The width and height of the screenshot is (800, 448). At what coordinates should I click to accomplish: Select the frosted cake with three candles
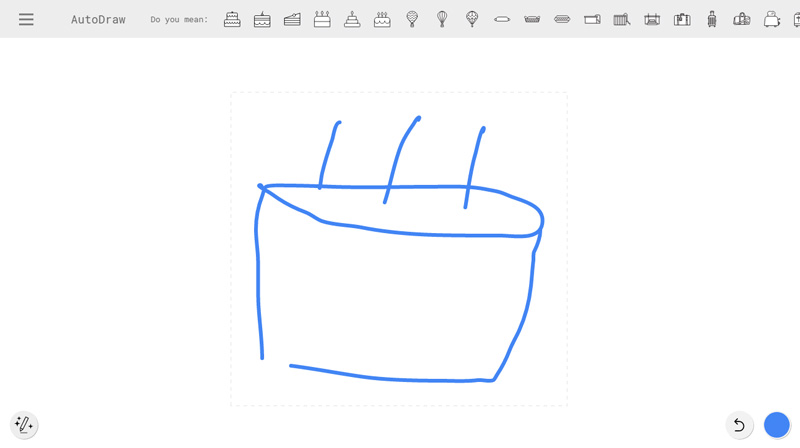382,19
